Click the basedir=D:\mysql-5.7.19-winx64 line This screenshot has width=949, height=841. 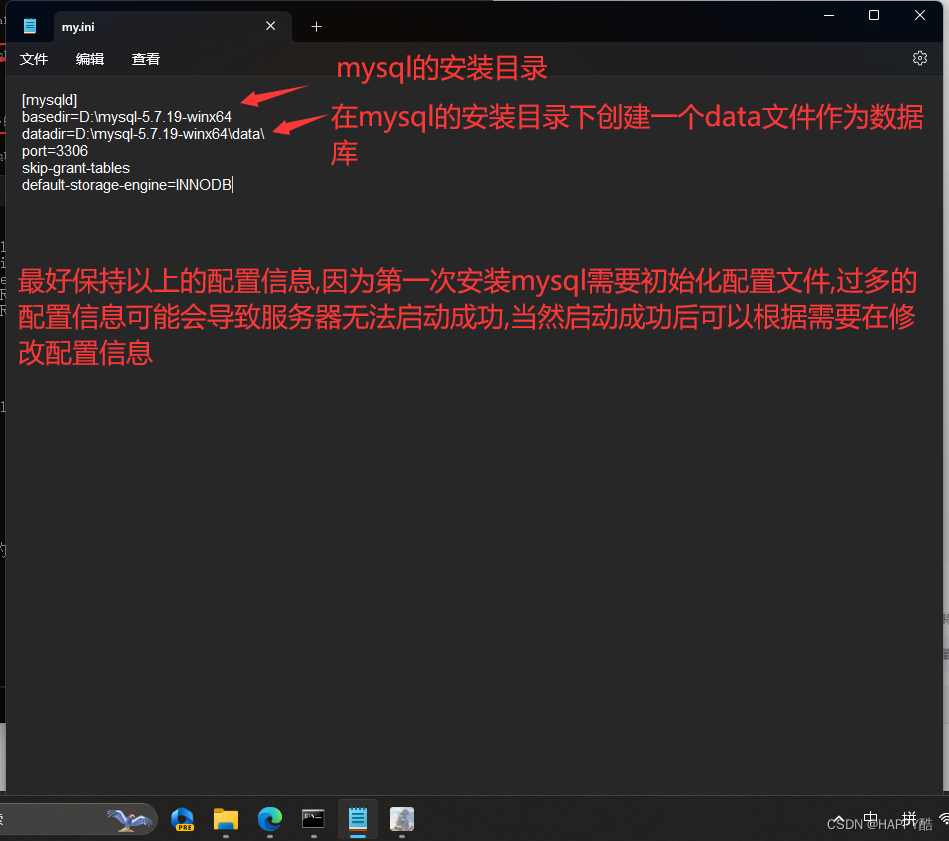[127, 117]
